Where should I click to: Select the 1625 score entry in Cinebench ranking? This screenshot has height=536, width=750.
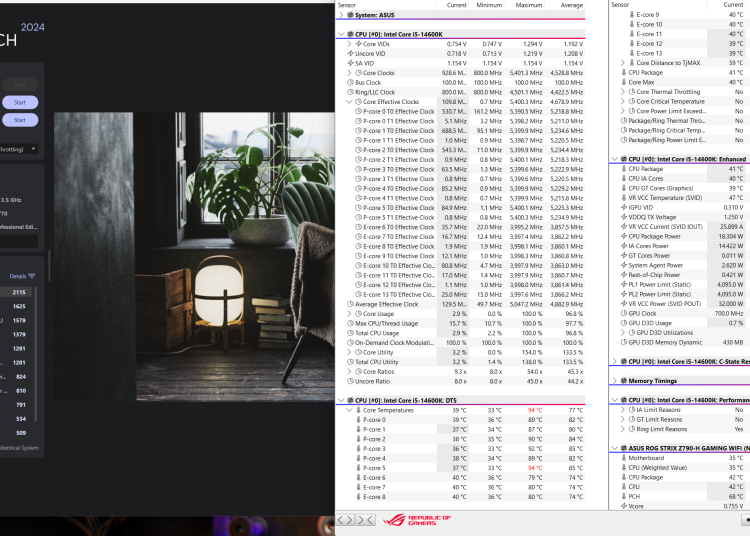pos(16,306)
